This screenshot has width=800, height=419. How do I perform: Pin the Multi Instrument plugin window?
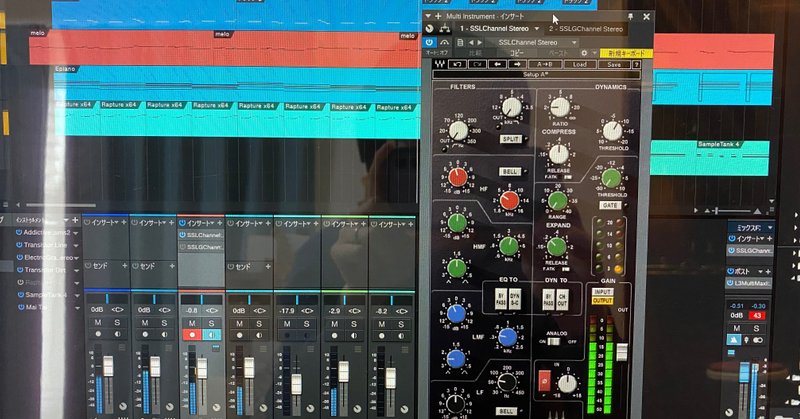[x=631, y=17]
